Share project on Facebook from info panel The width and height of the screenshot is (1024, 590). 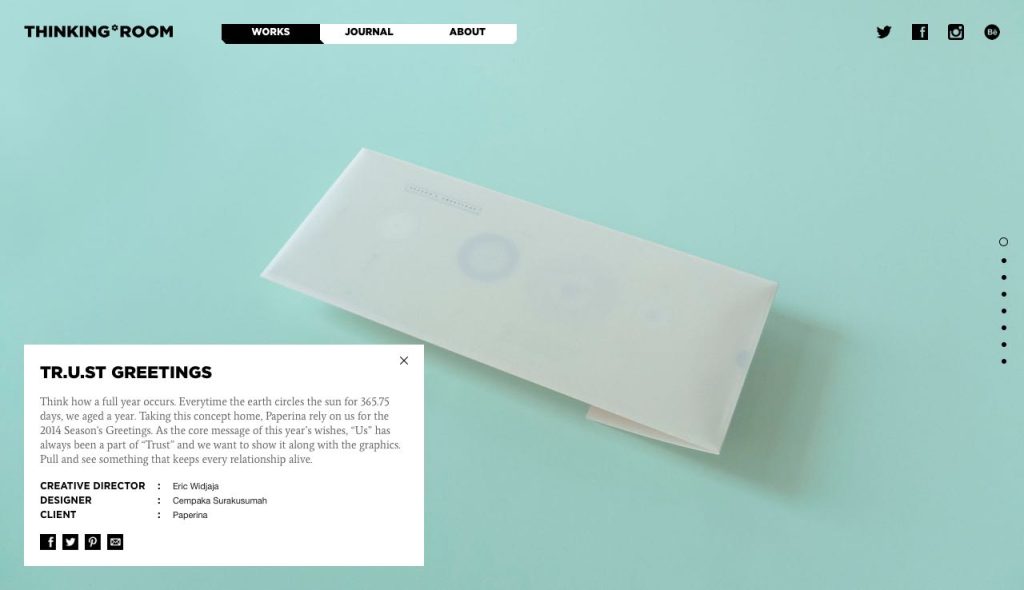[48, 542]
